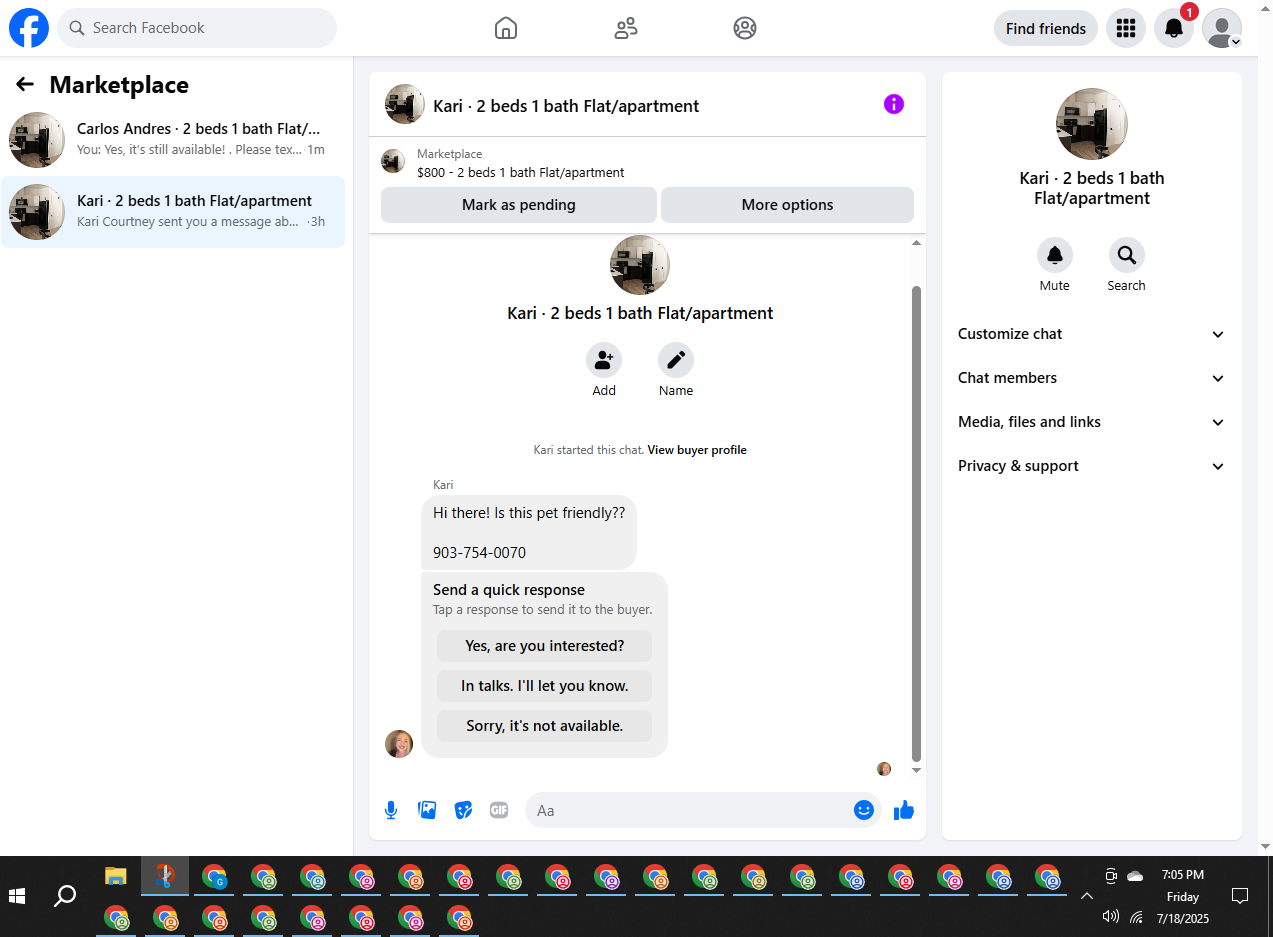Image resolution: width=1273 pixels, height=937 pixels.
Task: Mute the conversation with bell icon
Action: coord(1055,255)
